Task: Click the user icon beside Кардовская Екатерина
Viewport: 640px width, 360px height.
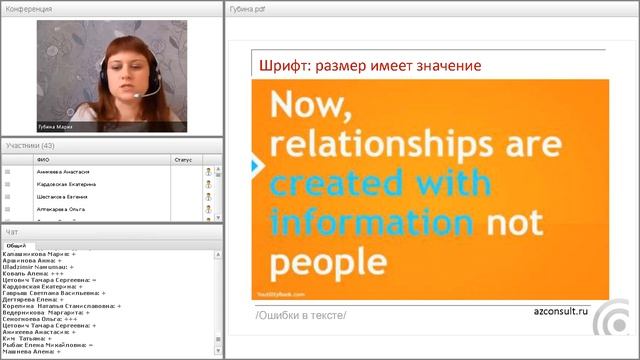Action: pyautogui.click(x=209, y=184)
